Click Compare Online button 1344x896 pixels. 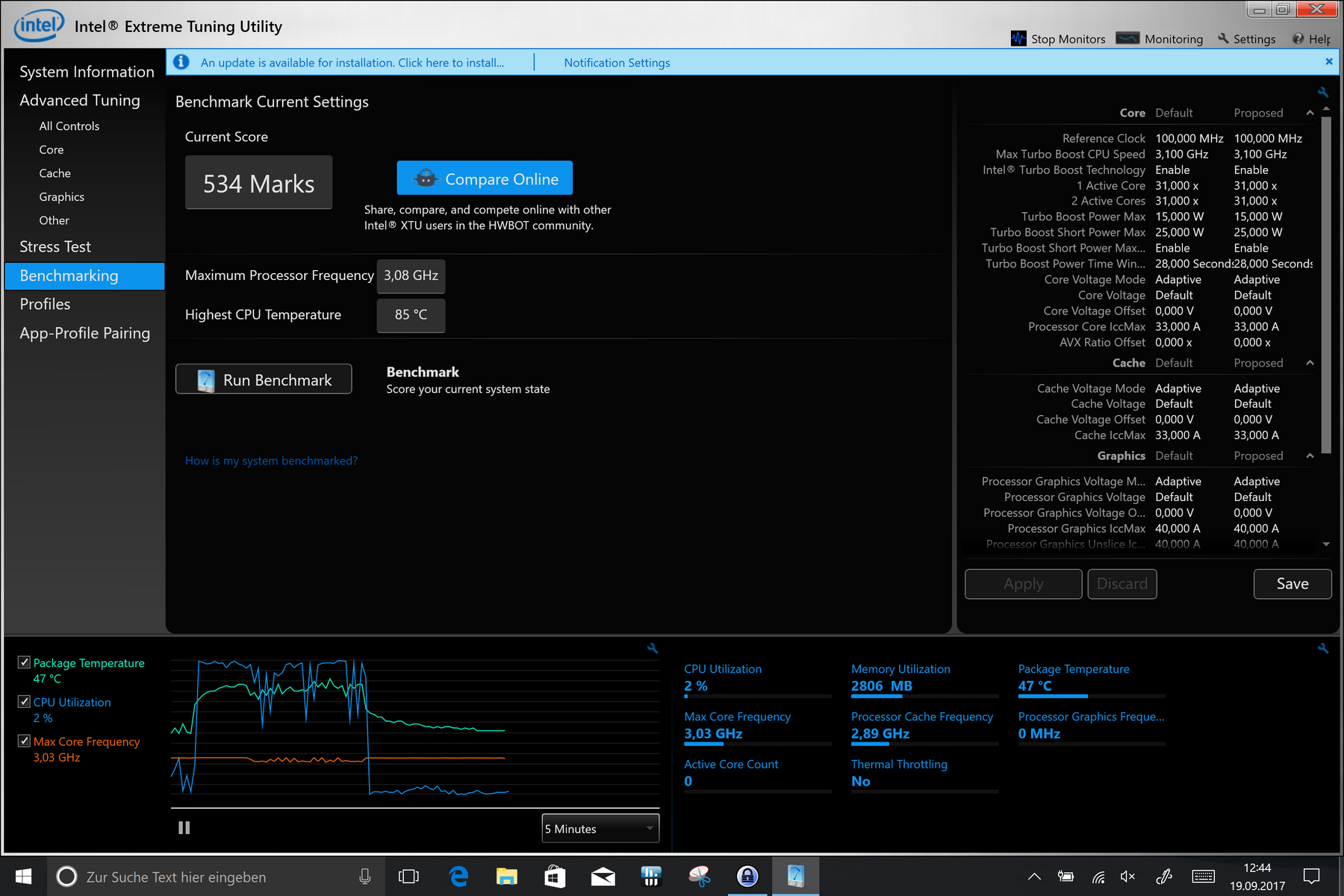coord(485,178)
